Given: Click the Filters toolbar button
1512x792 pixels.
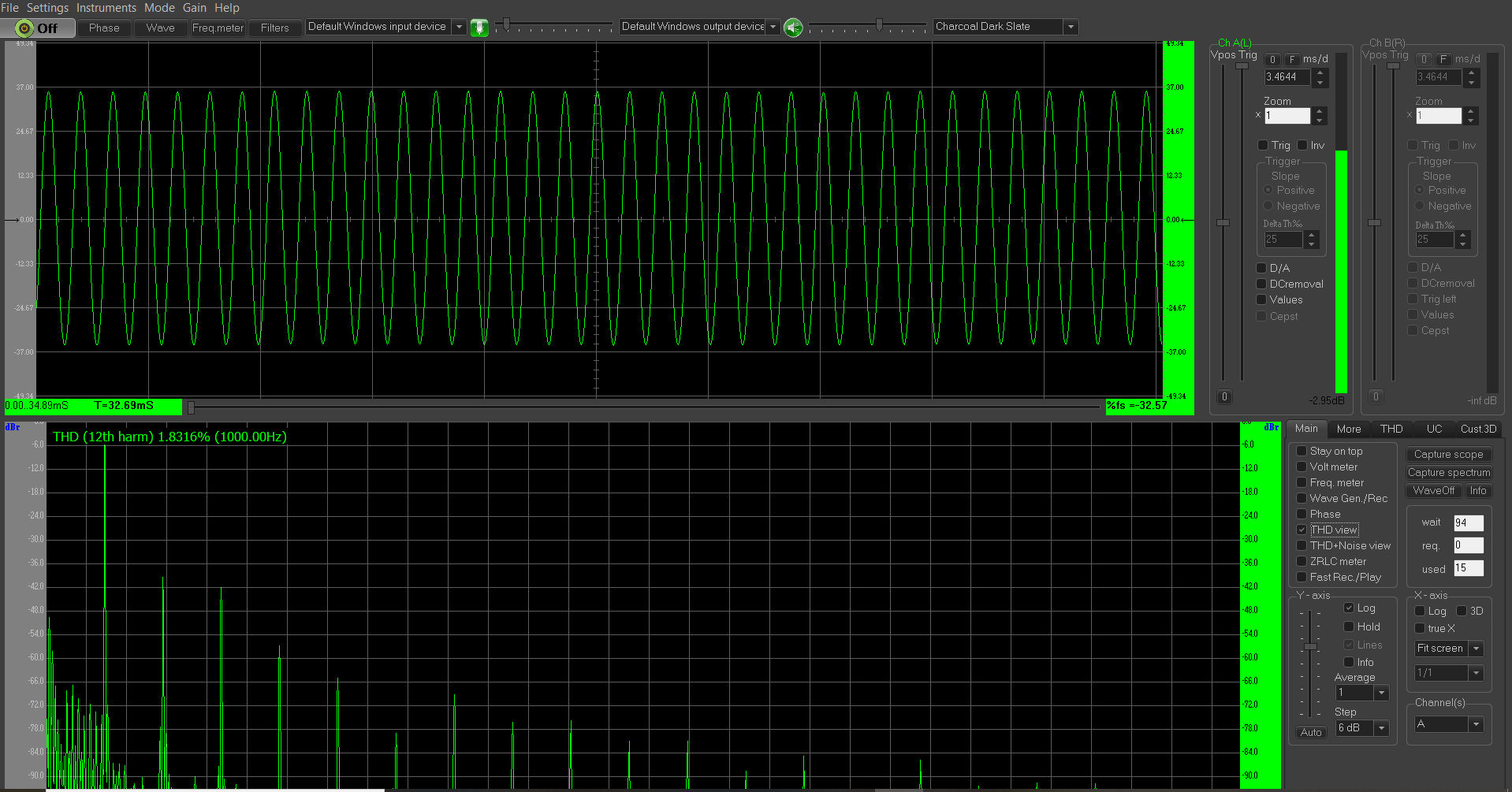Looking at the screenshot, I should pyautogui.click(x=275, y=28).
